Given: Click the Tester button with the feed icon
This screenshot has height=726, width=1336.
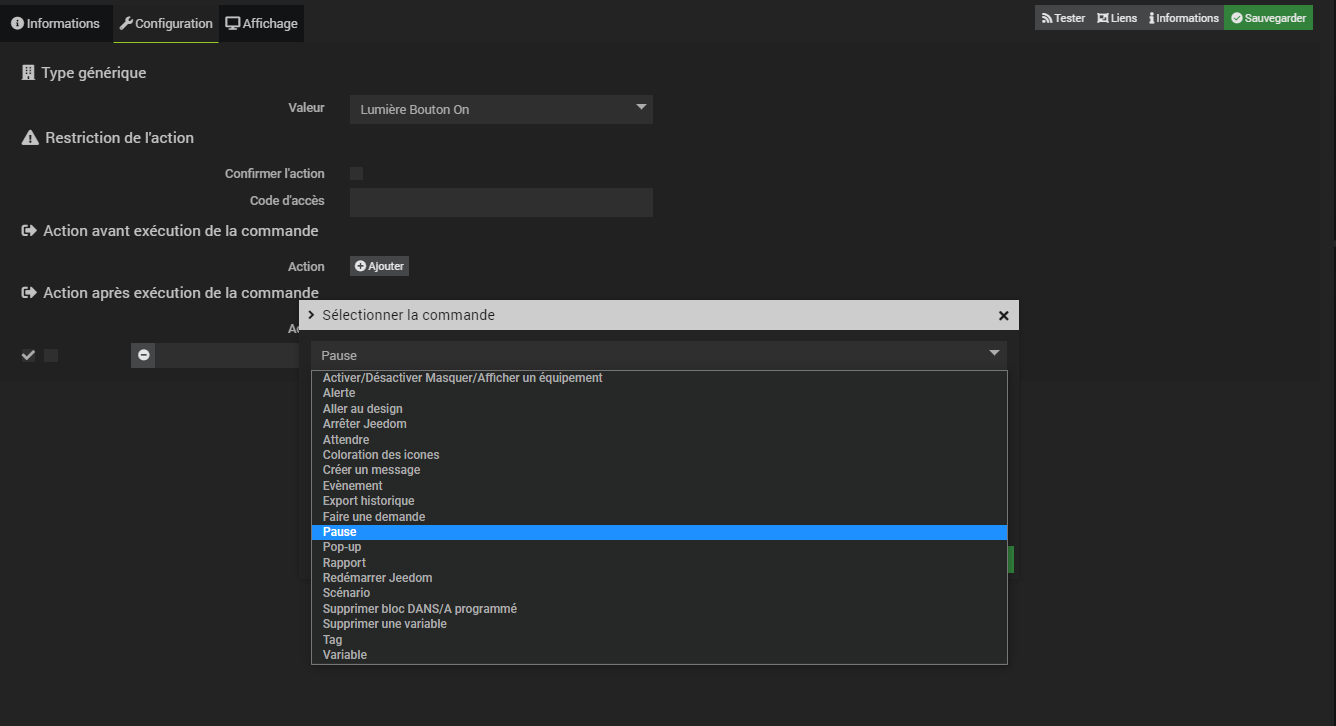Looking at the screenshot, I should [1063, 18].
